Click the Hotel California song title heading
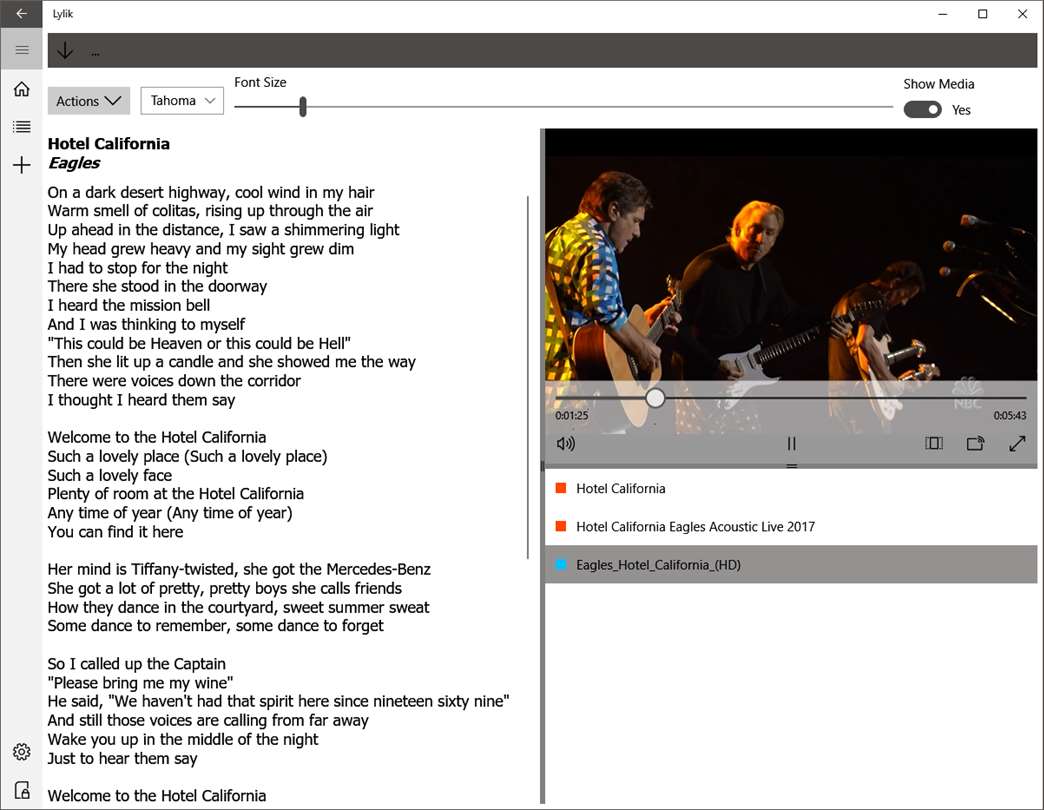Image resolution: width=1044 pixels, height=810 pixels. (109, 144)
